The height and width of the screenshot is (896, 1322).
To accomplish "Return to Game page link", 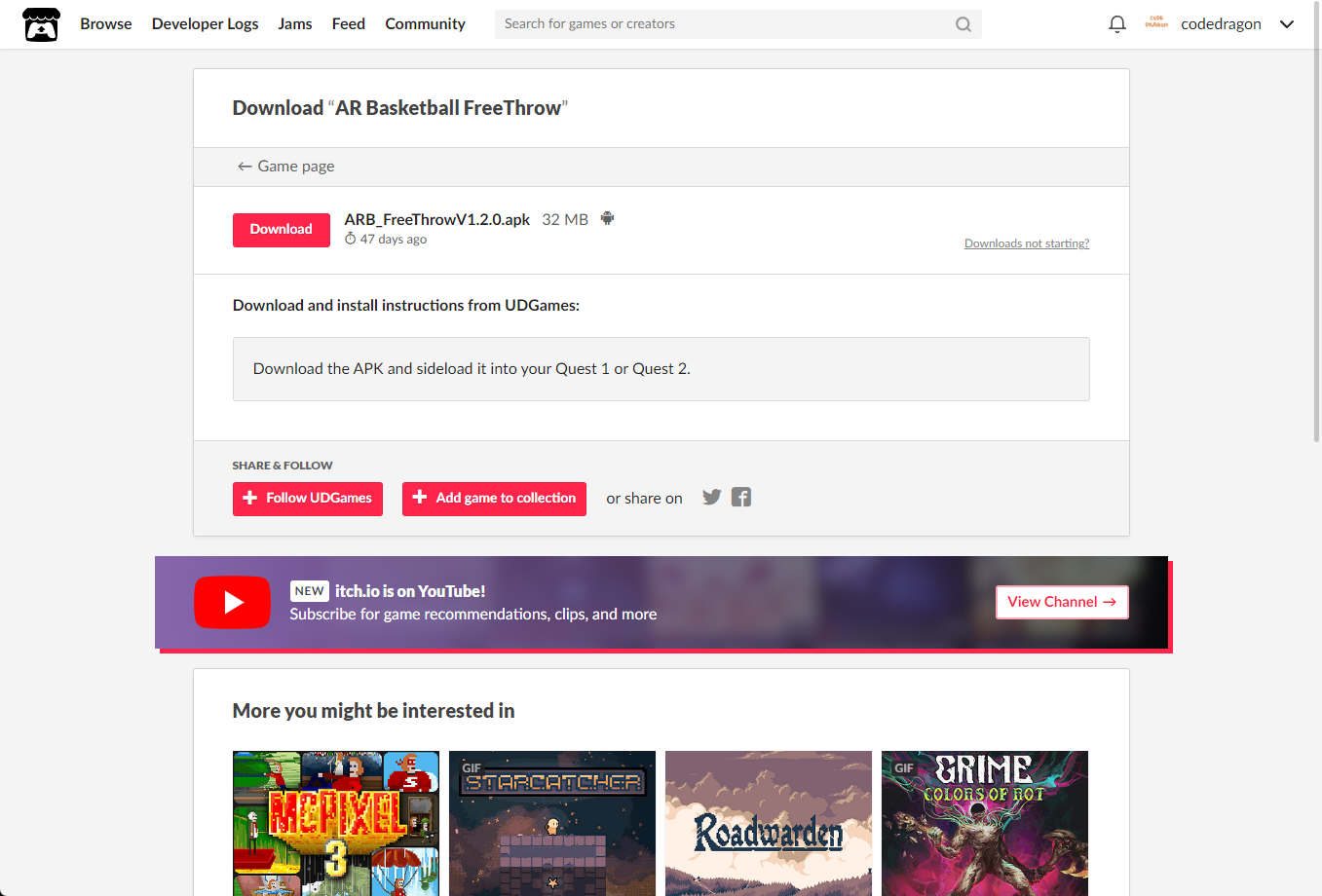I will point(285,167).
